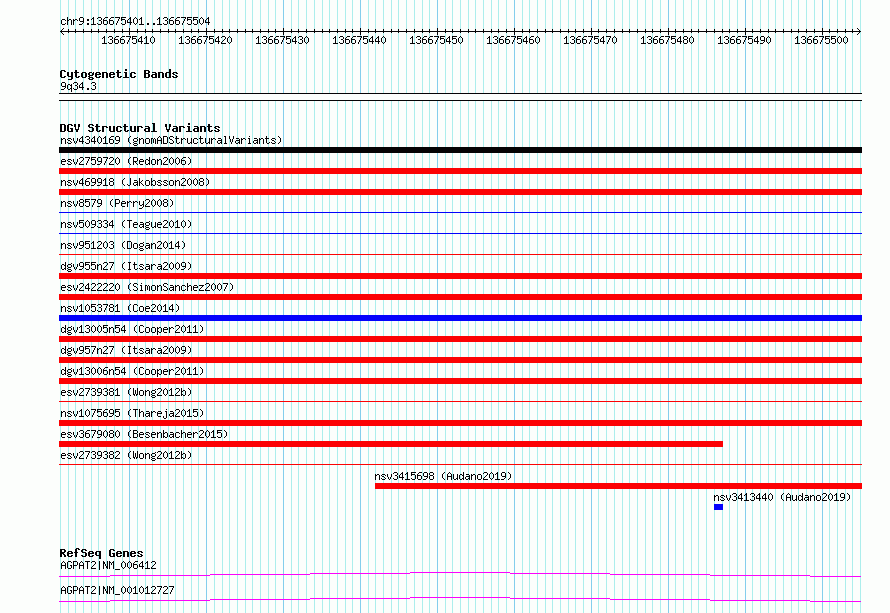Click the DGV Structural Variants track title
Screen dimensions: 890x613
140,128
